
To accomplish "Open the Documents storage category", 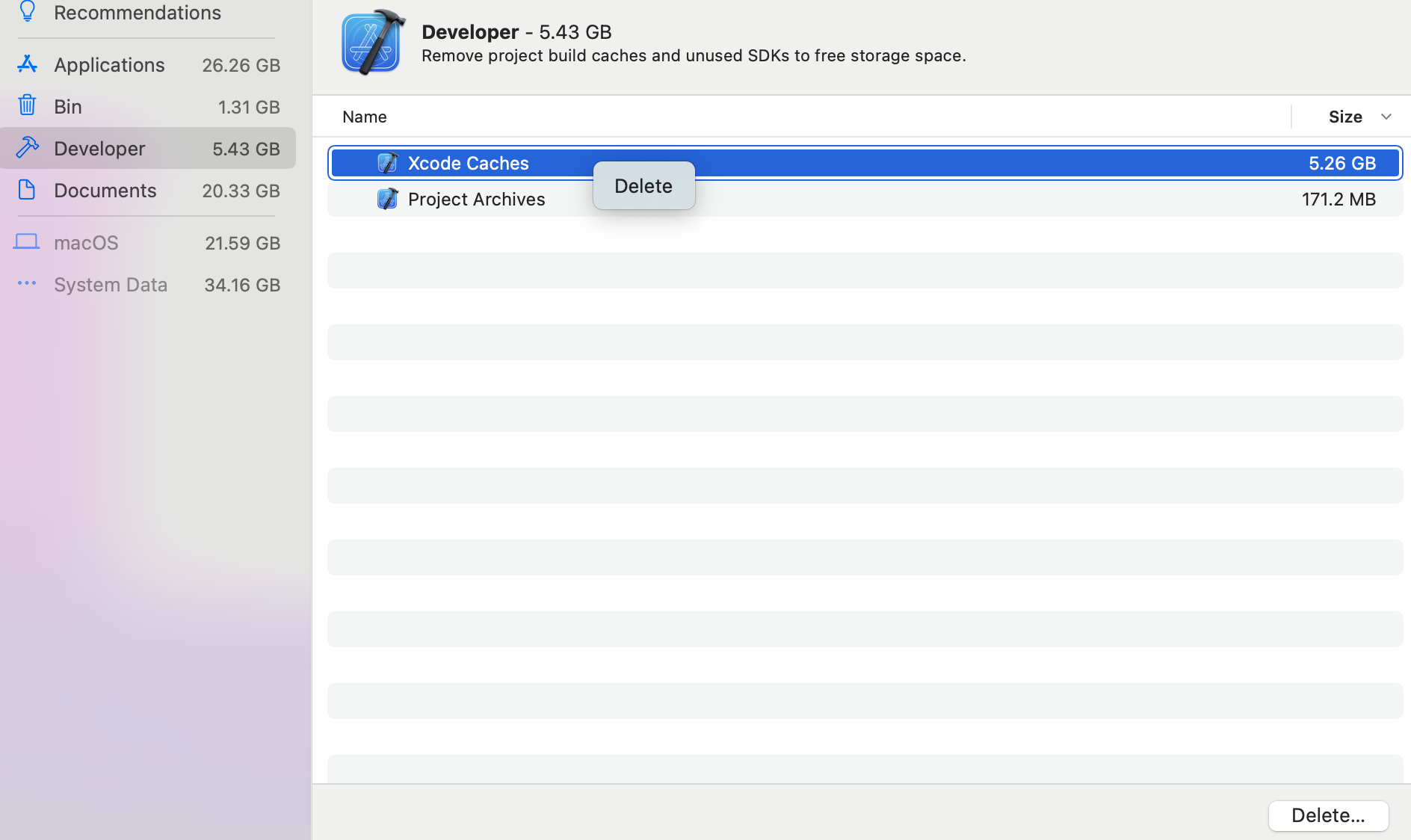I will (148, 191).
